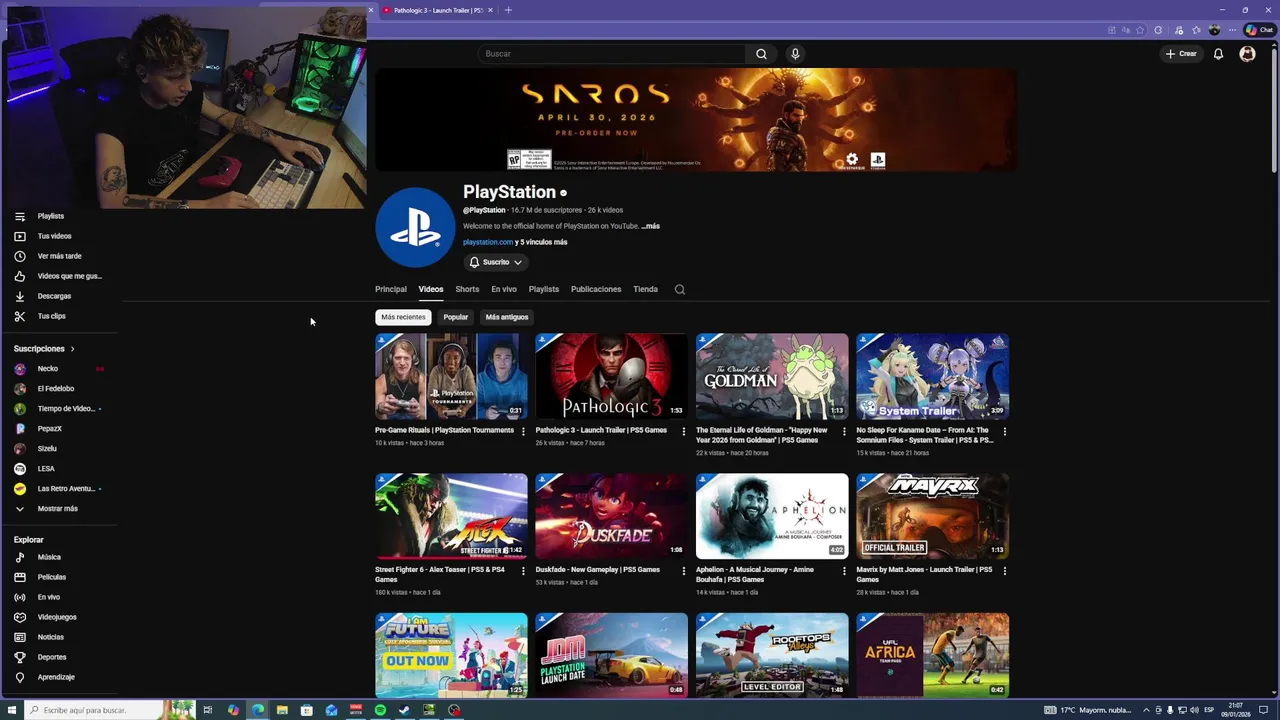Focus the Buscar search field
Image resolution: width=1280 pixels, height=720 pixels.
click(612, 54)
